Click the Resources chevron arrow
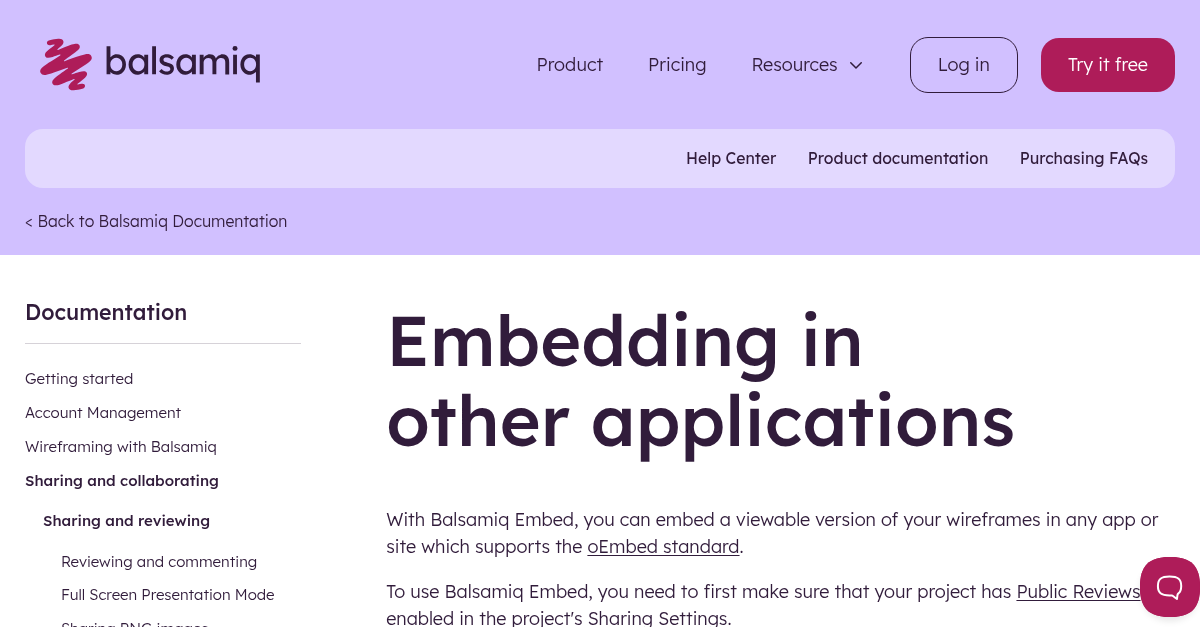Image resolution: width=1200 pixels, height=627 pixels. point(855,65)
